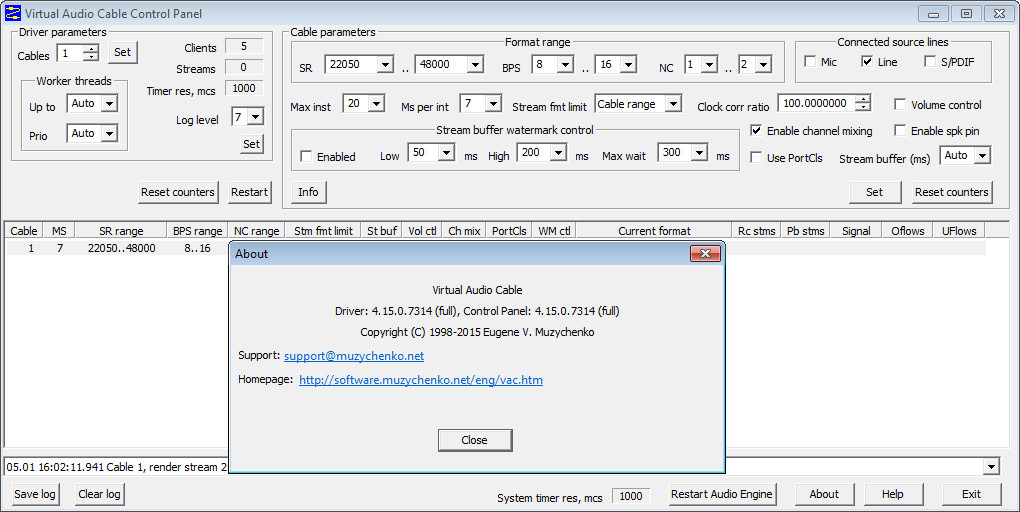The width and height of the screenshot is (1020, 512).
Task: Reset counters in Cable parameters
Action: [x=952, y=193]
